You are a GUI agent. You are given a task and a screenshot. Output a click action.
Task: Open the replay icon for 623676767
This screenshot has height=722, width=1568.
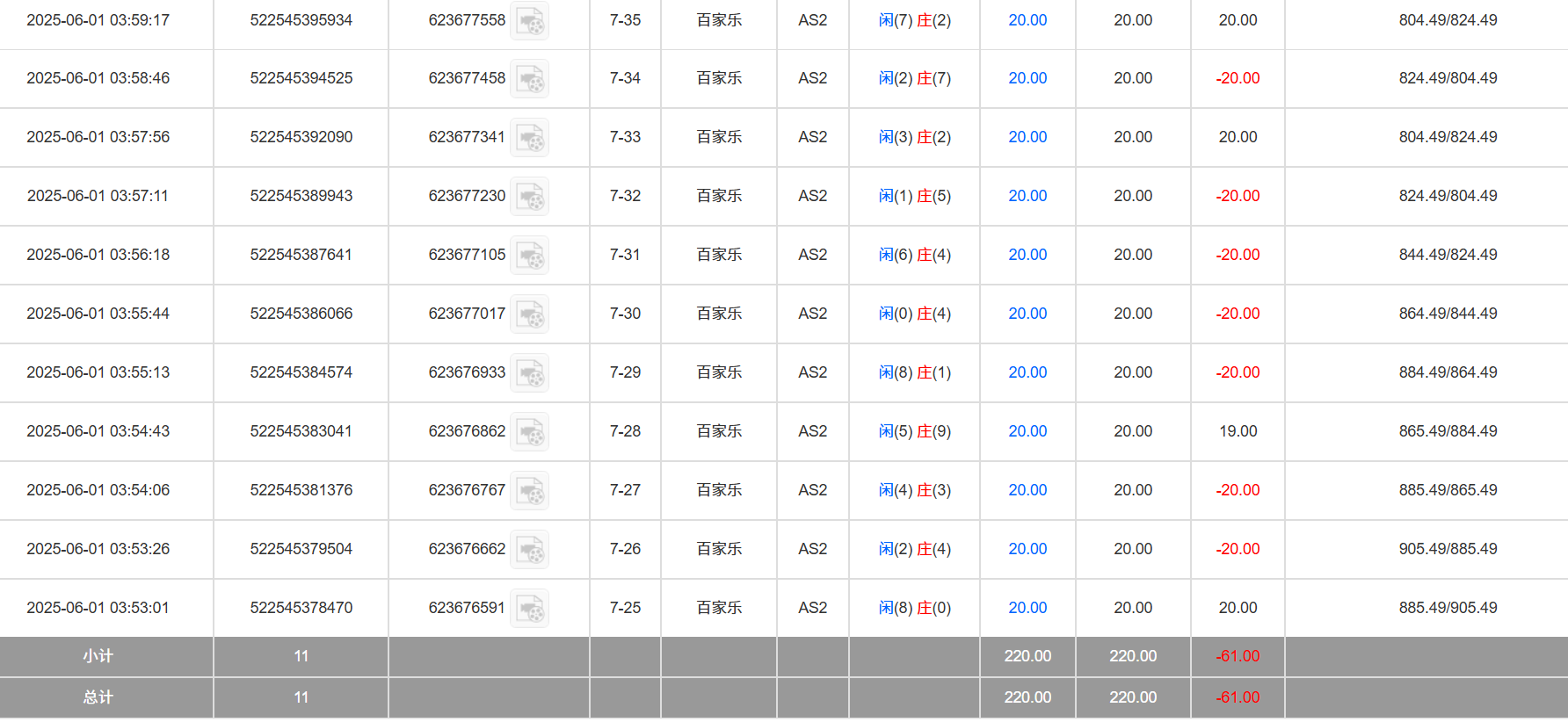530,491
